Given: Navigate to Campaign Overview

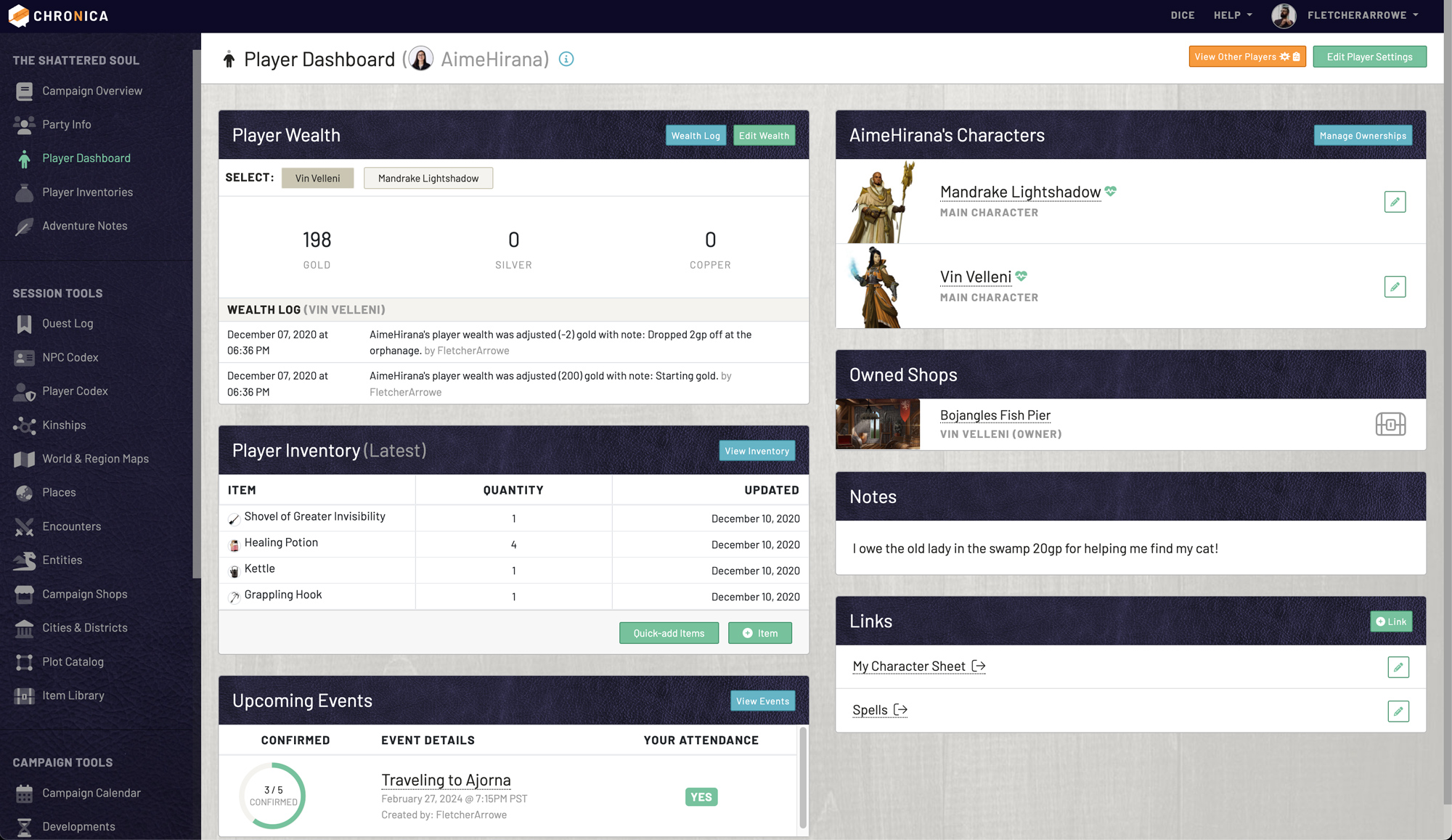Looking at the screenshot, I should point(91,91).
